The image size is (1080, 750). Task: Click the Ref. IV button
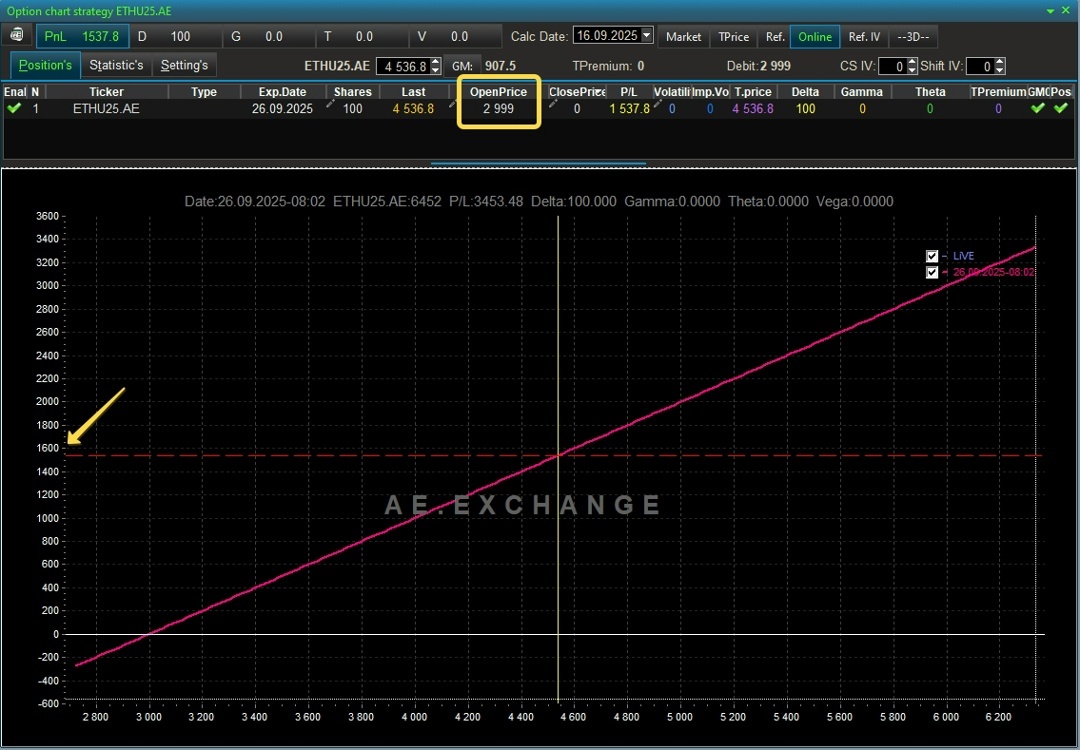coord(864,37)
